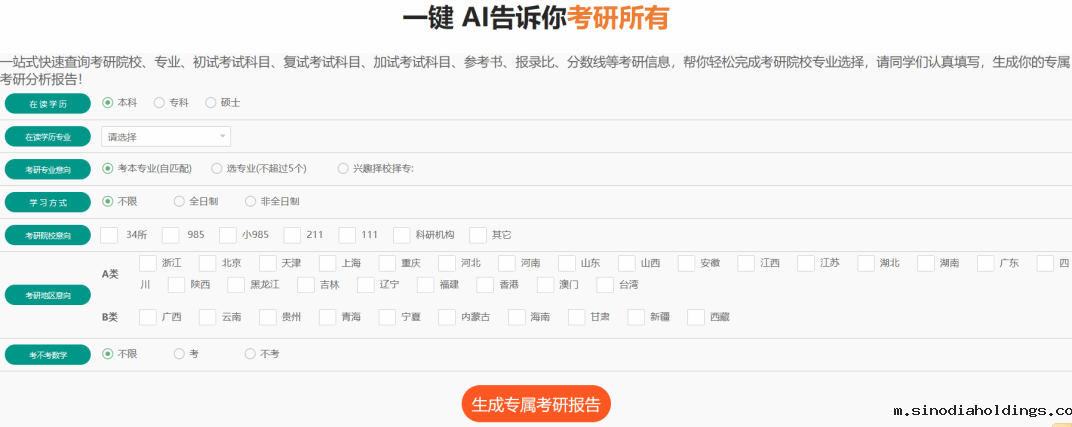Check the 上海 region checkbox
Screen dimensions: 1072x427
[x=328, y=263]
